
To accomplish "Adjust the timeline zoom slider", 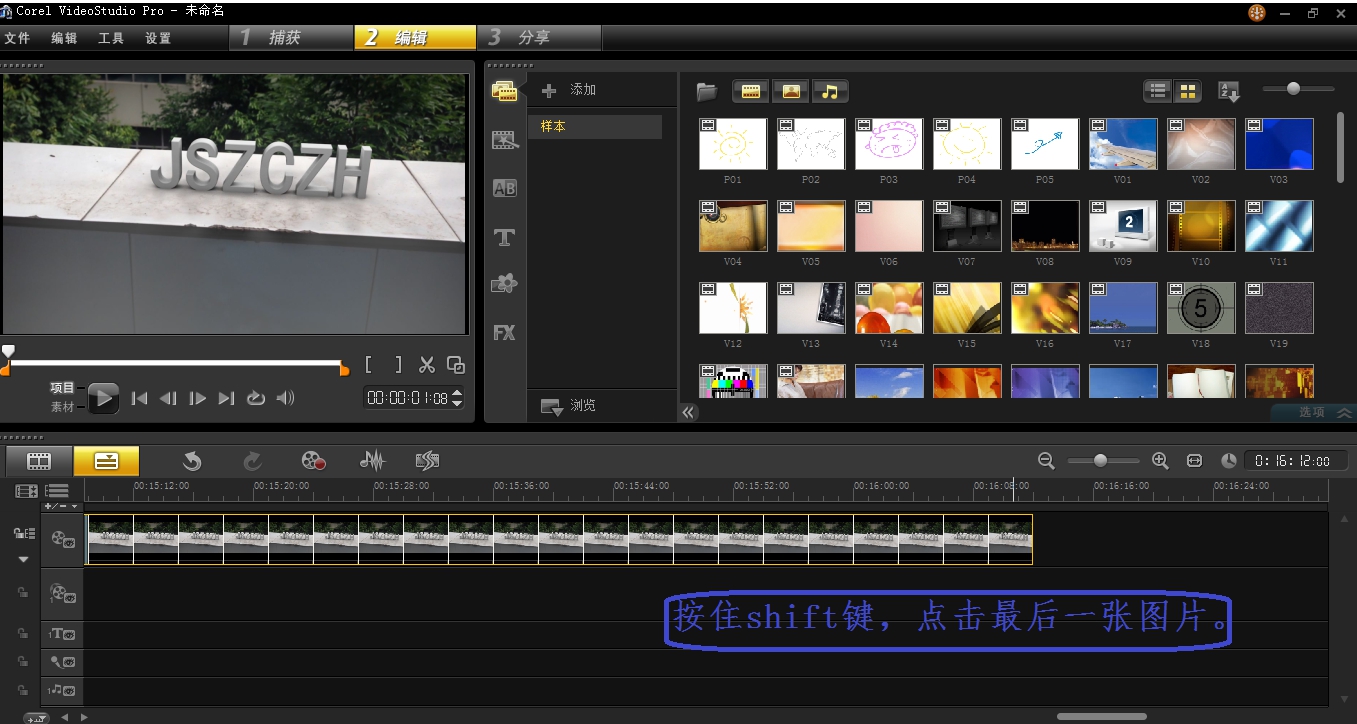I will [x=1101, y=461].
